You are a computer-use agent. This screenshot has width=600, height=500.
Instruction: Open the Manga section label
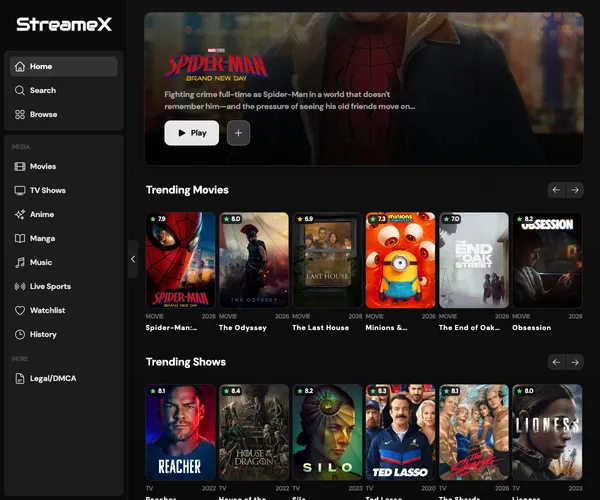[42, 239]
